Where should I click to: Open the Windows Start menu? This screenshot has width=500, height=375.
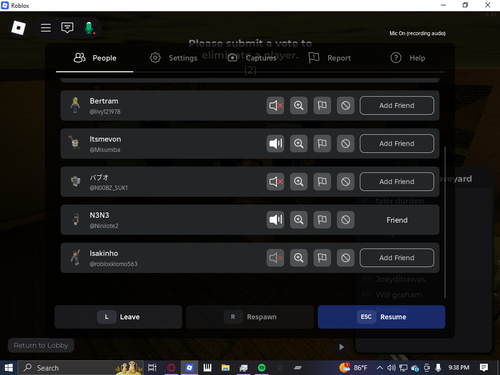9,368
